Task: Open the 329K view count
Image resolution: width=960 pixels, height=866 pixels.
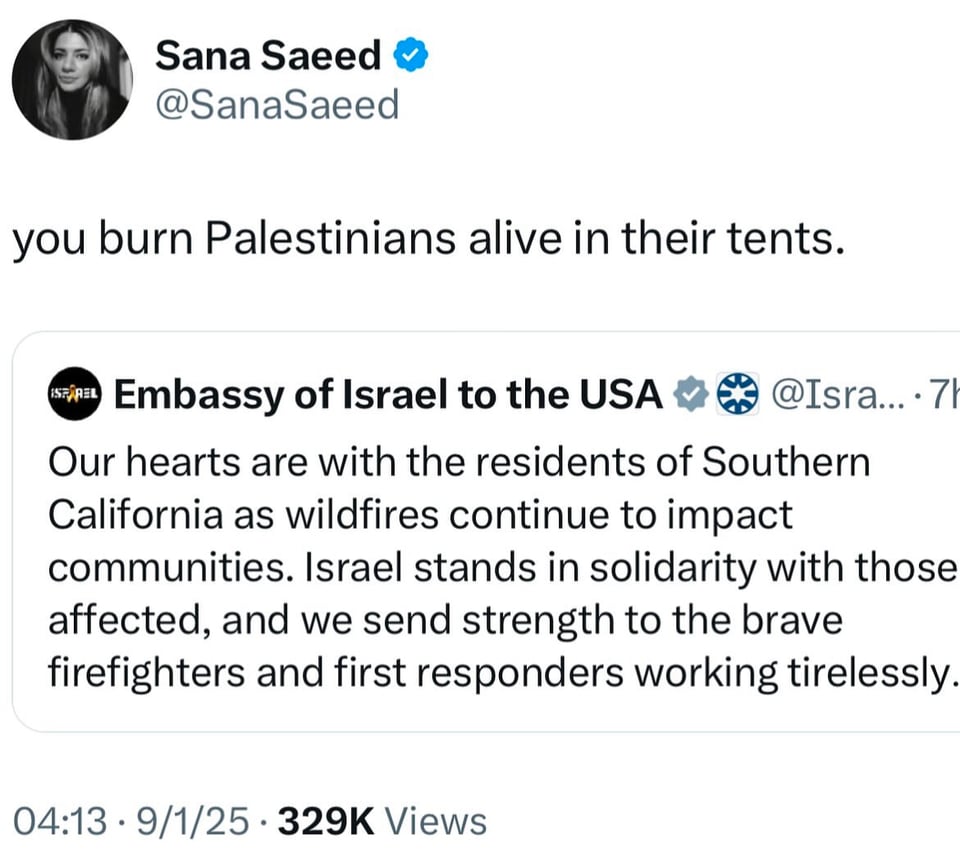Action: 326,822
